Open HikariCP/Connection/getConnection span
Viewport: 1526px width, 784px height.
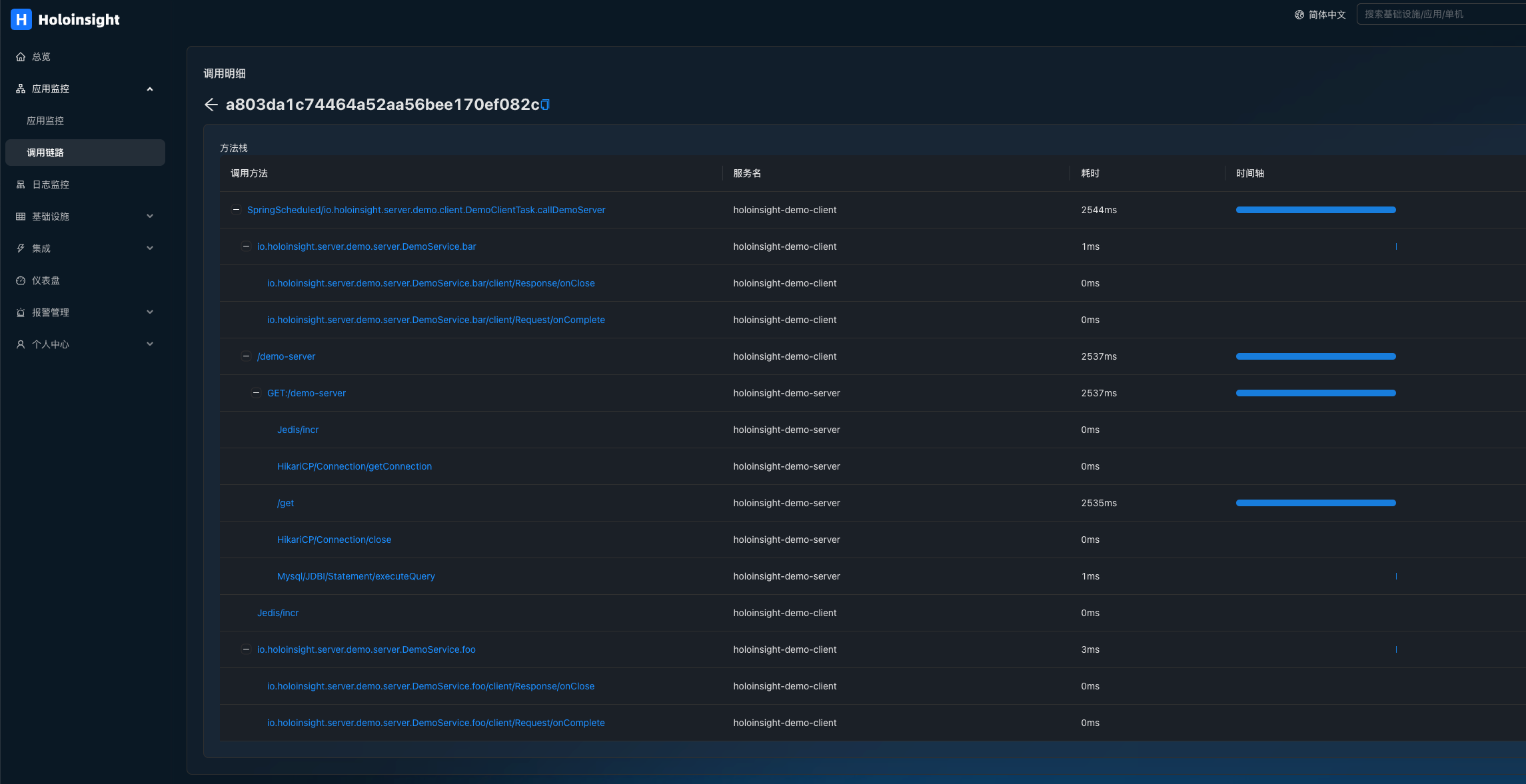click(355, 466)
